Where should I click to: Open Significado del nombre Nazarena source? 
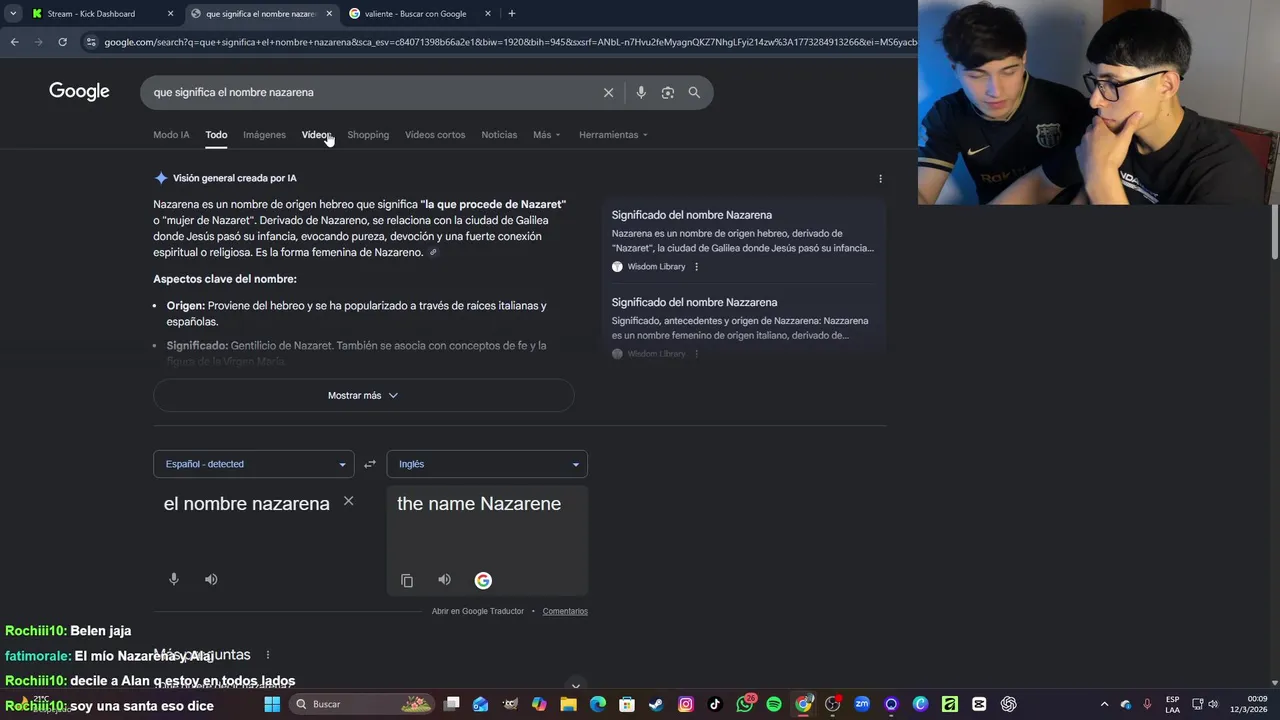[x=692, y=215]
